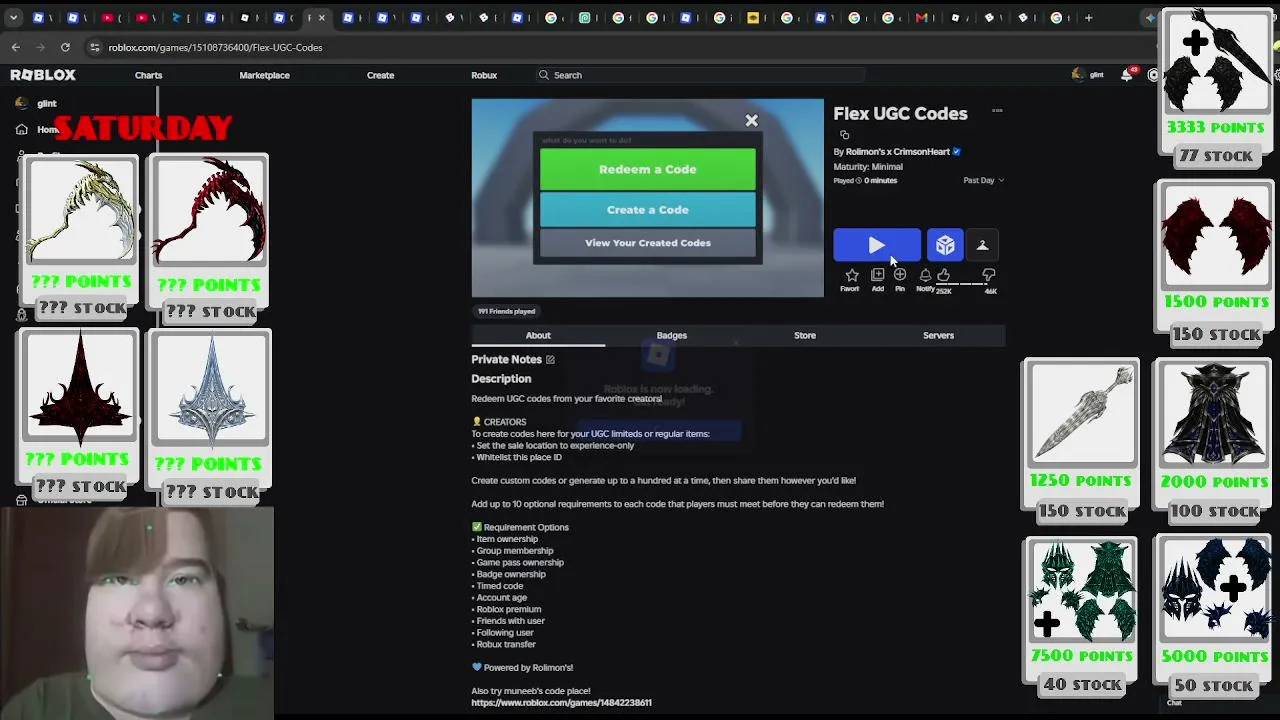Open a new browser tab

point(1089,17)
